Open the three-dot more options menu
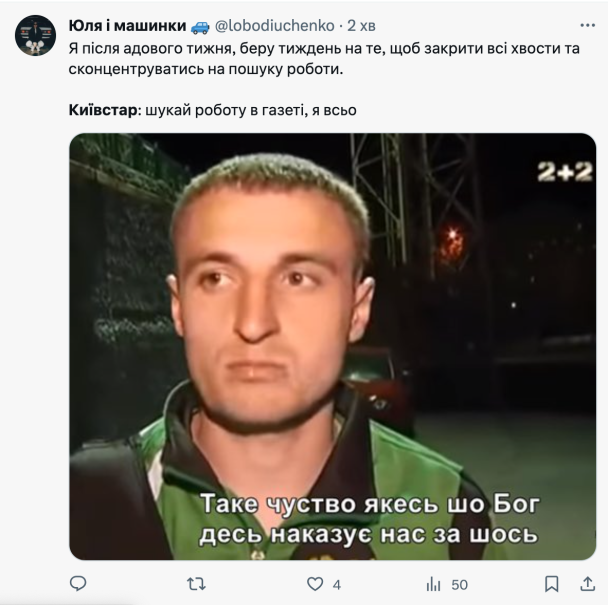 pos(587,26)
